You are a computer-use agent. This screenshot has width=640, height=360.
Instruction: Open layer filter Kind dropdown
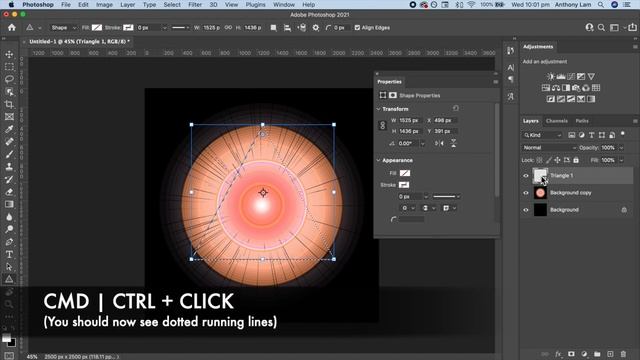coord(542,135)
